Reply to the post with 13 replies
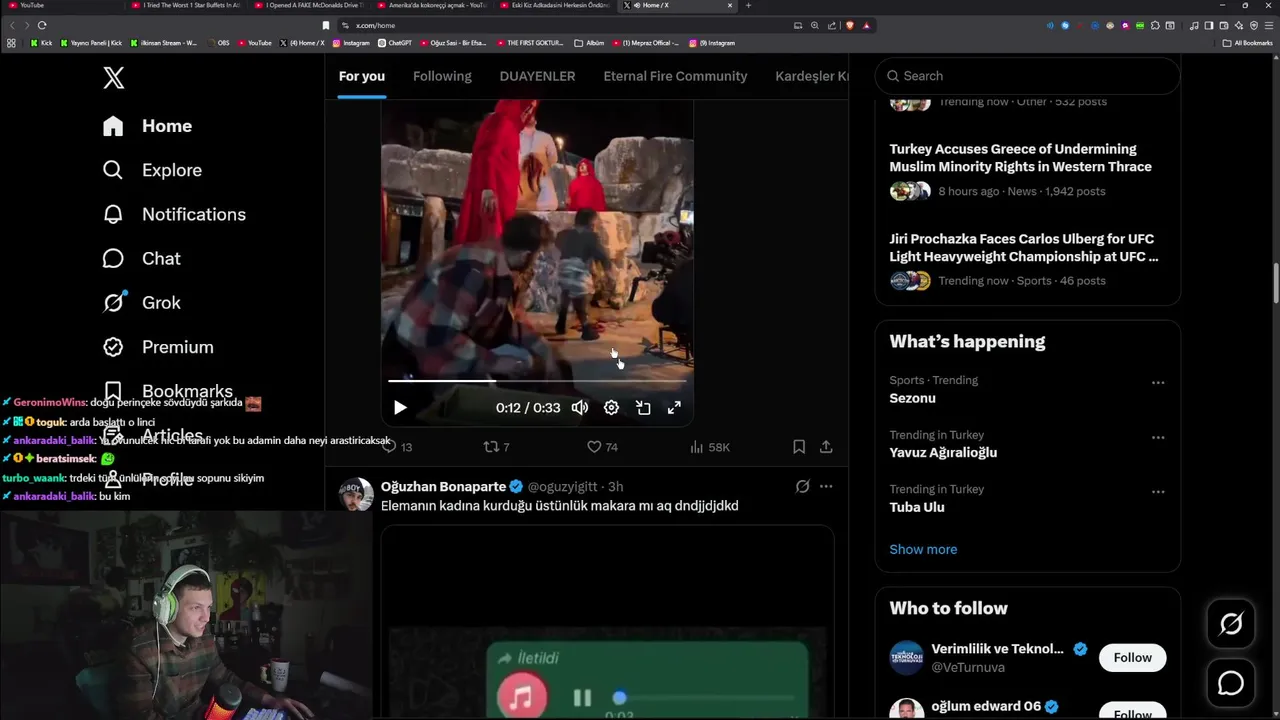1280x720 pixels. click(397, 447)
